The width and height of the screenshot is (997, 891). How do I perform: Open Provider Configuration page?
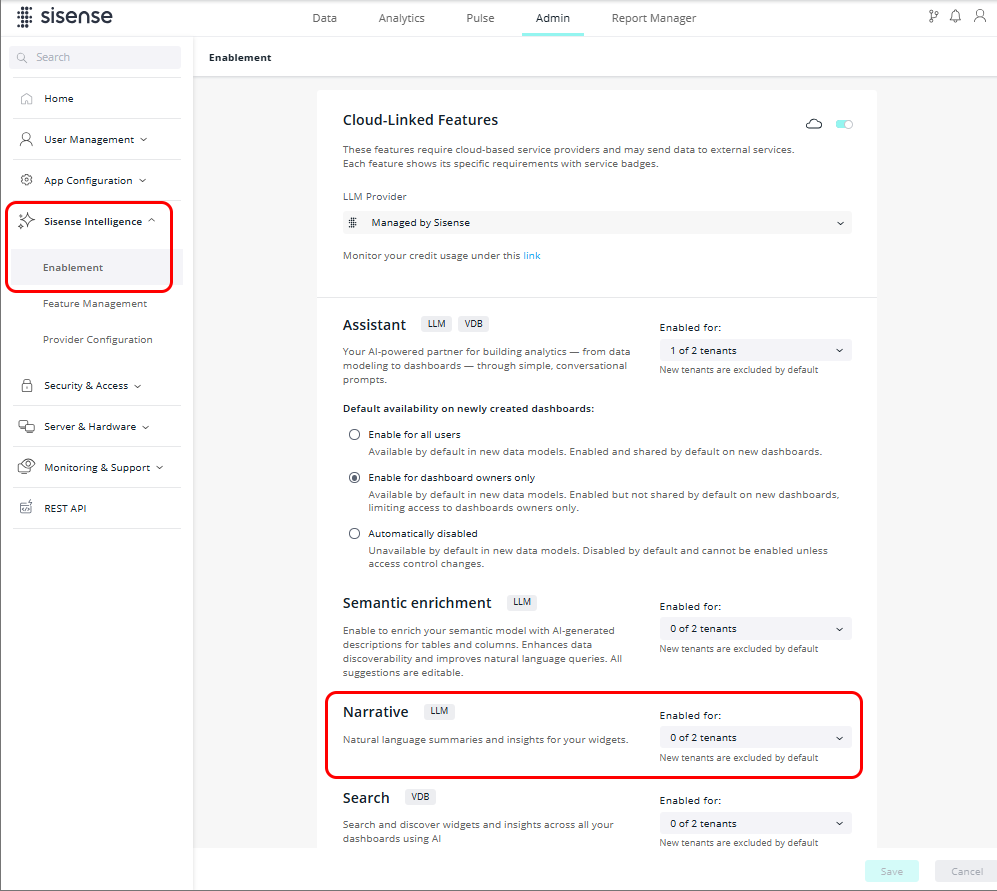(x=98, y=340)
